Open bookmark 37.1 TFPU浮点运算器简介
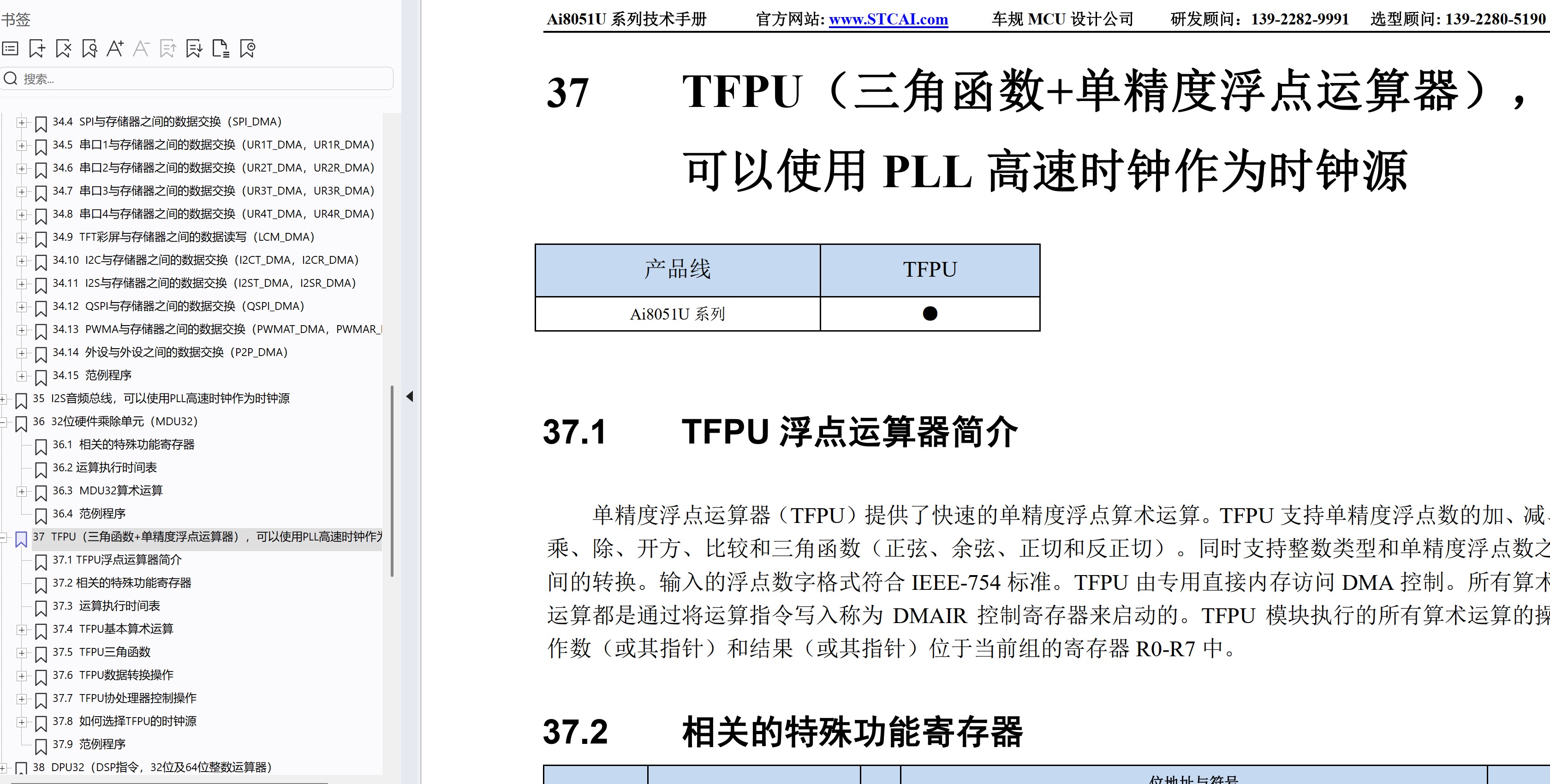1550x784 pixels. pos(117,559)
